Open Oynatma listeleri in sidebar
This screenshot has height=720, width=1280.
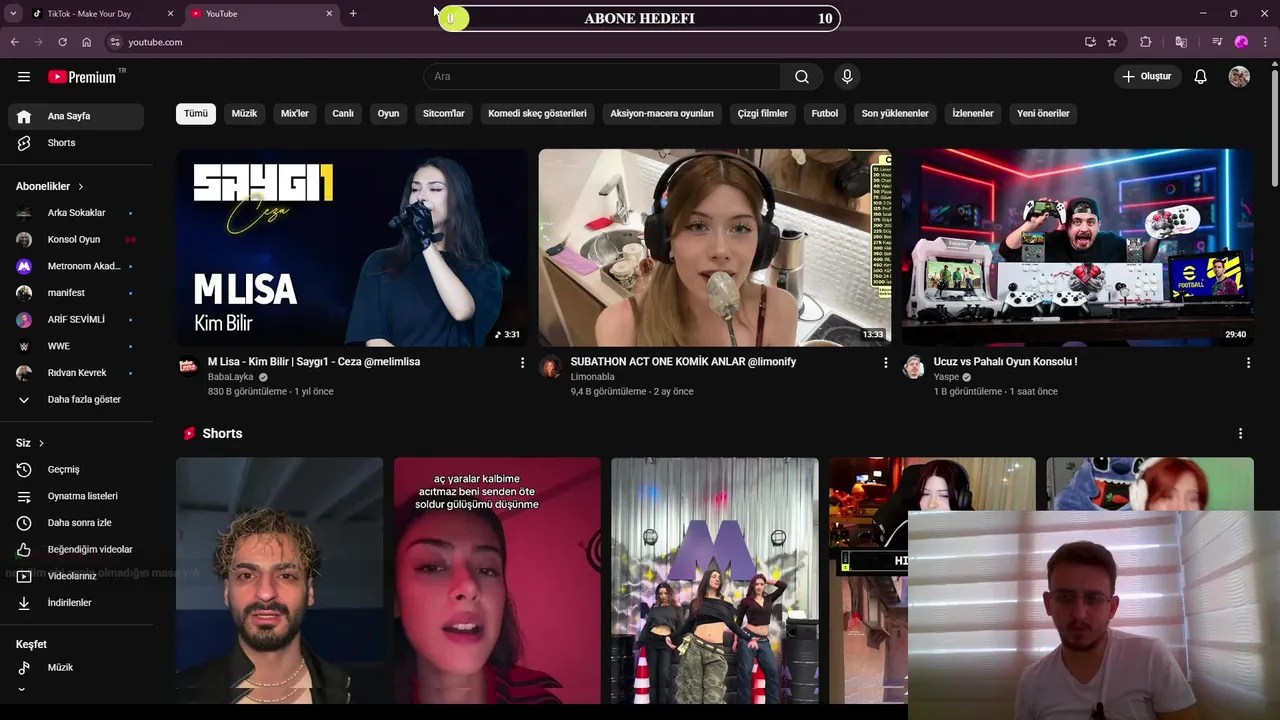click(x=76, y=496)
